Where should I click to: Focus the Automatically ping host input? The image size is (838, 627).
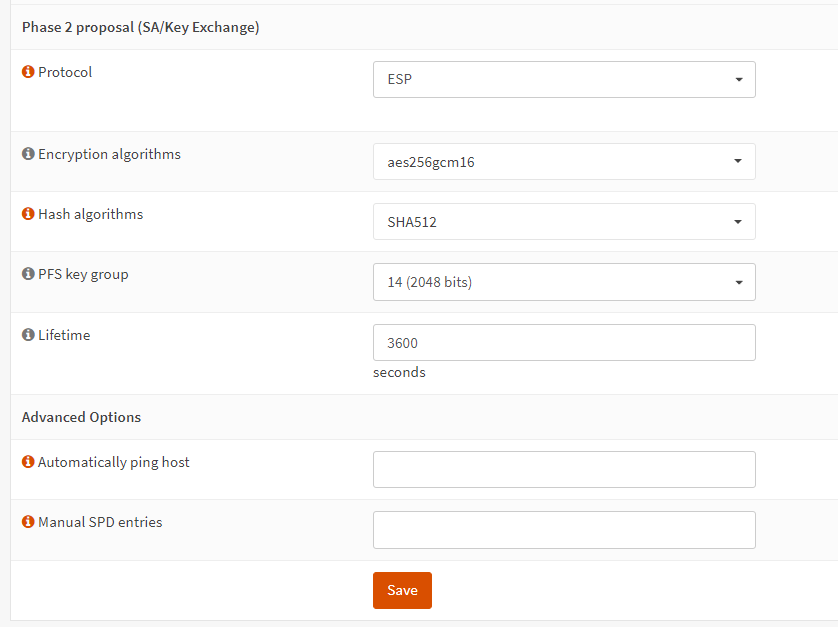(564, 469)
